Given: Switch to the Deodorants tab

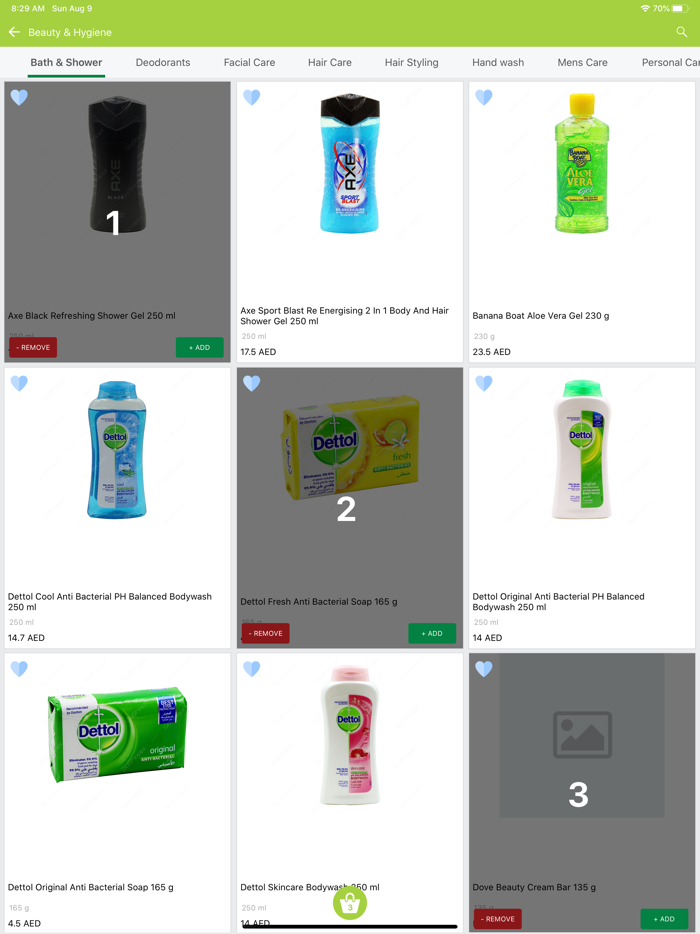Looking at the screenshot, I should pos(163,63).
